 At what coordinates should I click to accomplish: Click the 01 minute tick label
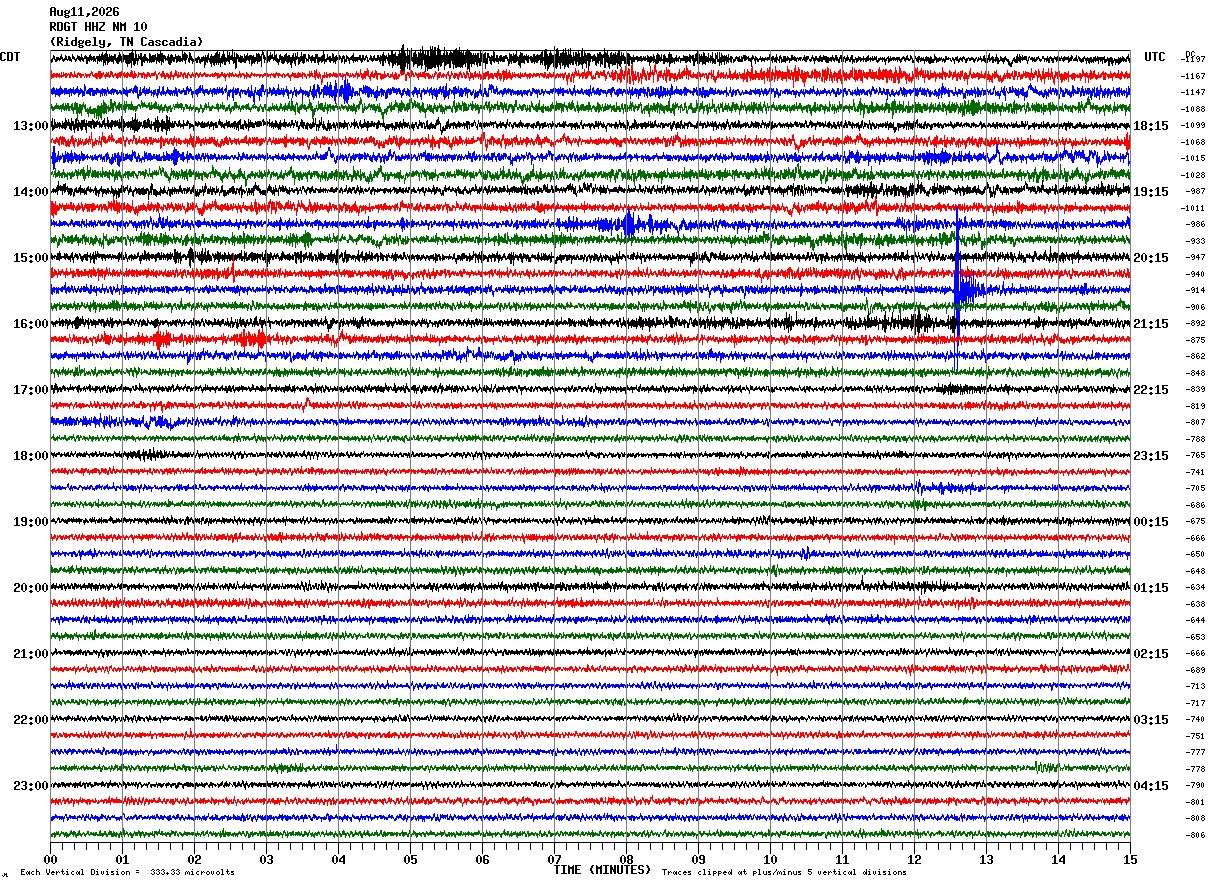(x=122, y=859)
